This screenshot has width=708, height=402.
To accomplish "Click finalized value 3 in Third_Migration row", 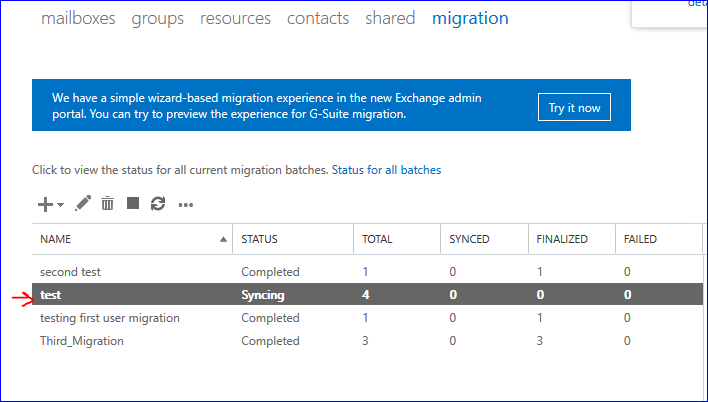I will point(540,341).
